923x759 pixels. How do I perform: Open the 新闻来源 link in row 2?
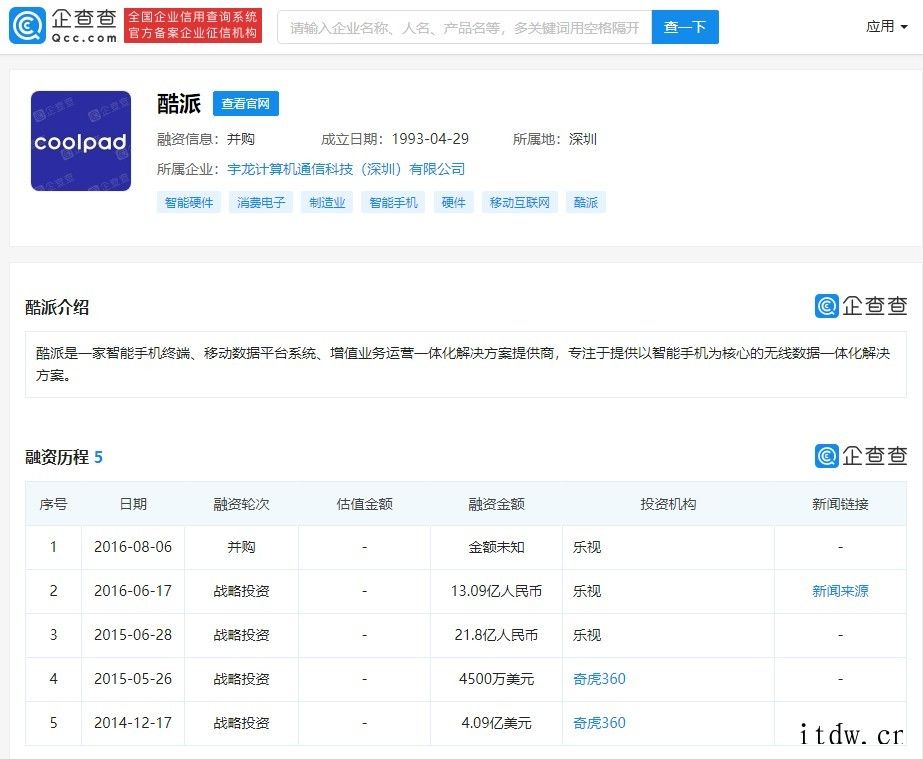[840, 591]
